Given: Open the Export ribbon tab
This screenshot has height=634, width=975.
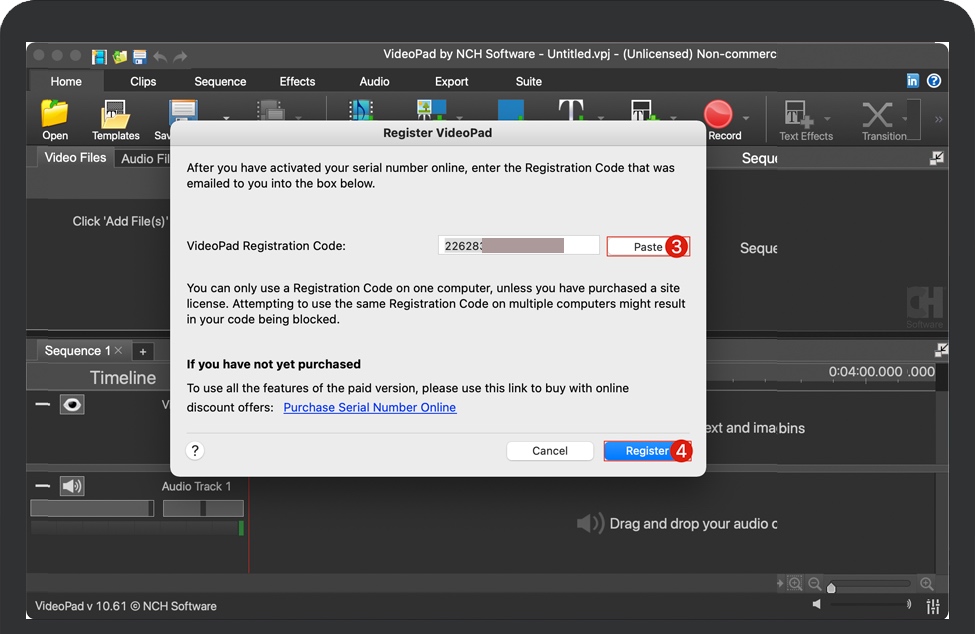Looking at the screenshot, I should click(x=451, y=82).
